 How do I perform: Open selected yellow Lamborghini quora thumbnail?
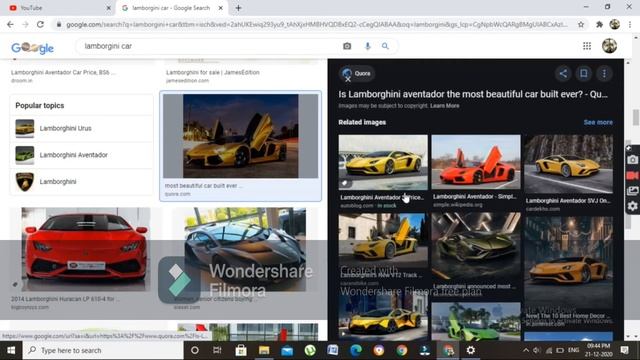coord(240,136)
